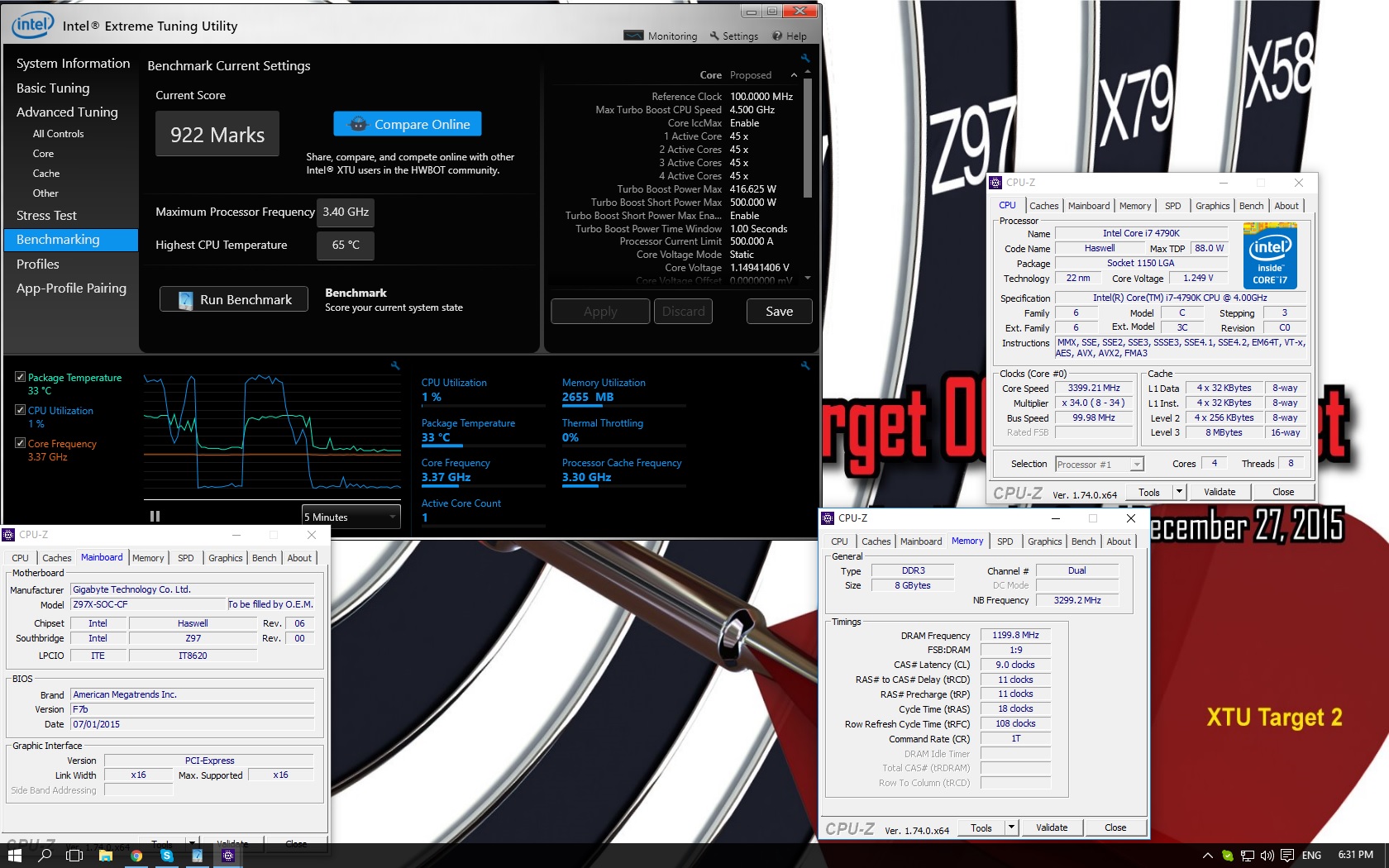The image size is (1389, 868).
Task: Click the Intel logo in XTU title bar
Action: click(x=33, y=25)
